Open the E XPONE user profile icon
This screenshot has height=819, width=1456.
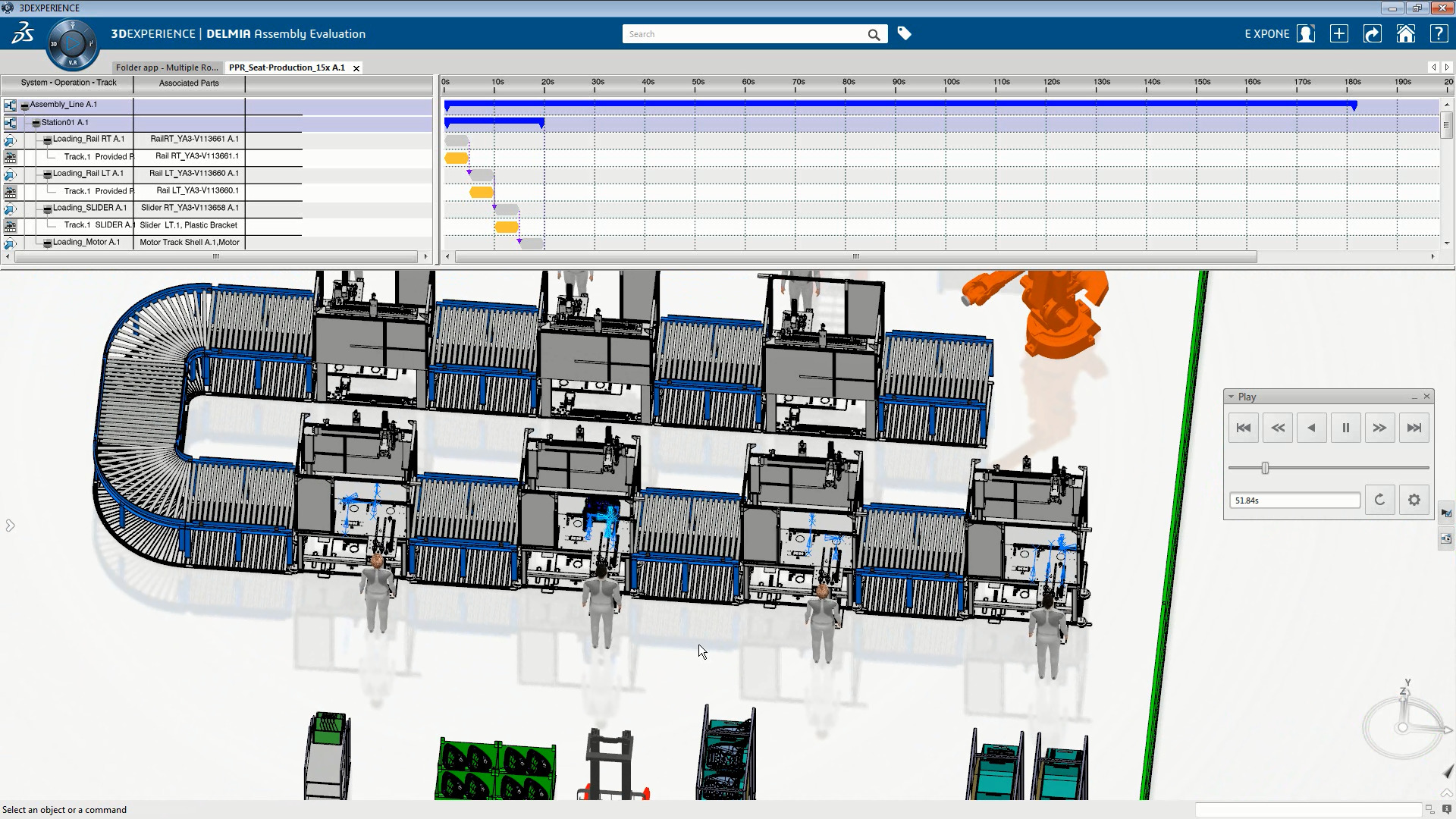pyautogui.click(x=1305, y=34)
